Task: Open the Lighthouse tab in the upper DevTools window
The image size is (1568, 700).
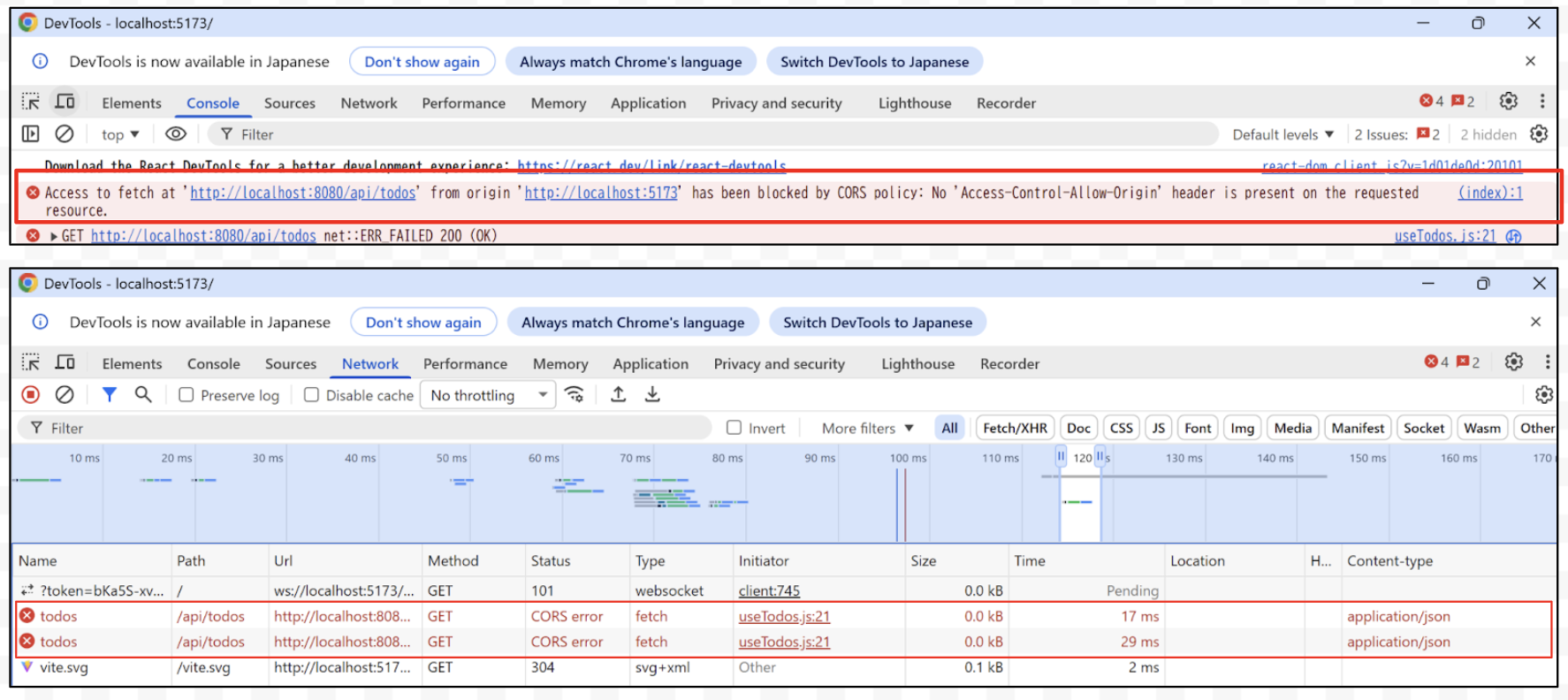Action: click(x=914, y=103)
